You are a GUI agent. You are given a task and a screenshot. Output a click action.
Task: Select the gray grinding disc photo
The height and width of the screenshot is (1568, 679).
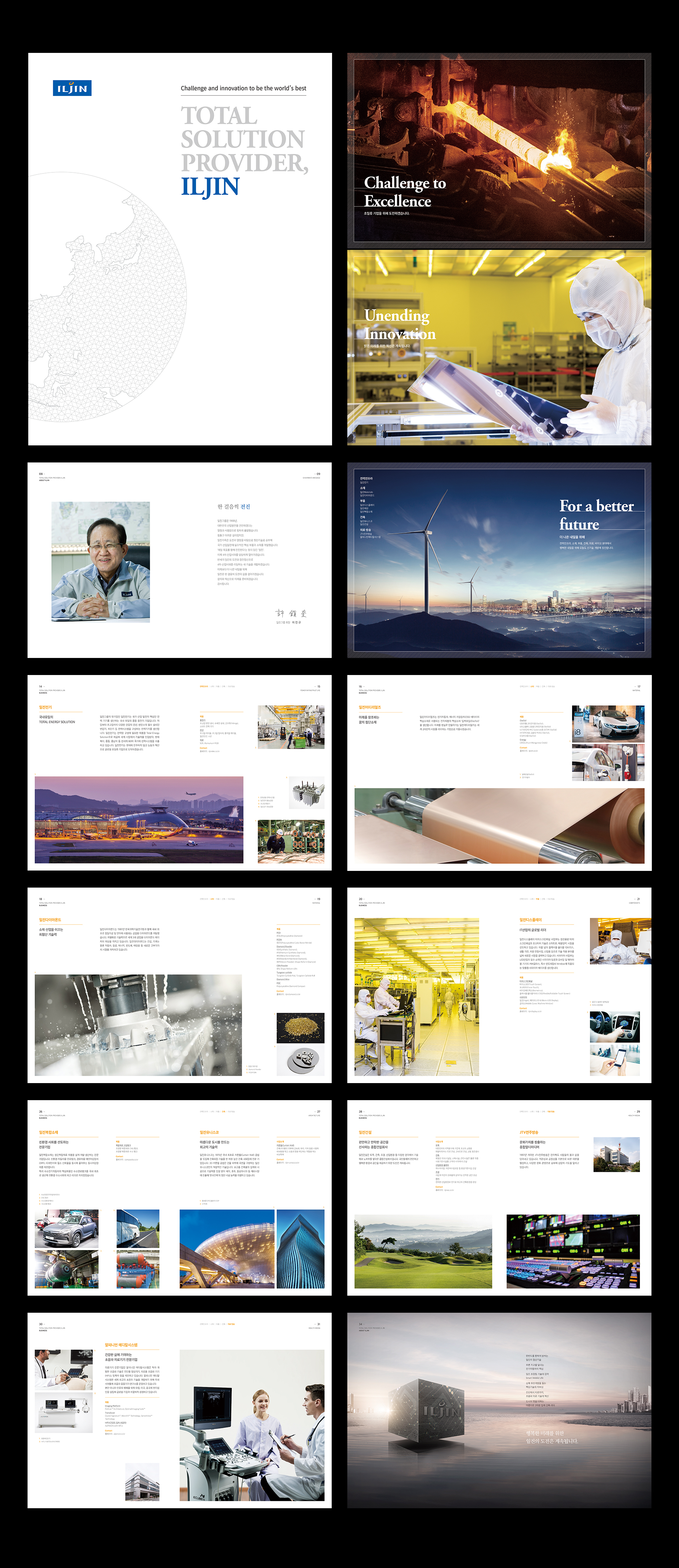pyautogui.click(x=300, y=1061)
